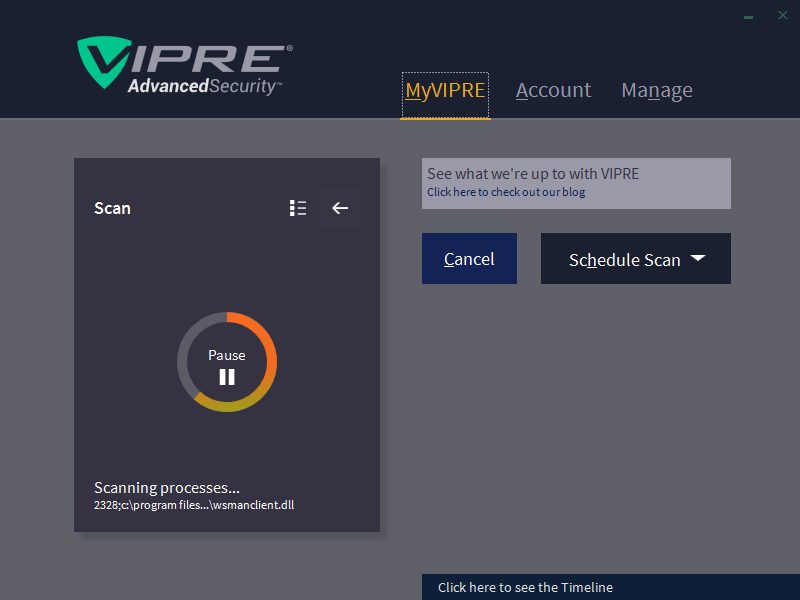The height and width of the screenshot is (600, 800).
Task: Click the blog banner about VIPRE
Action: 576,183
